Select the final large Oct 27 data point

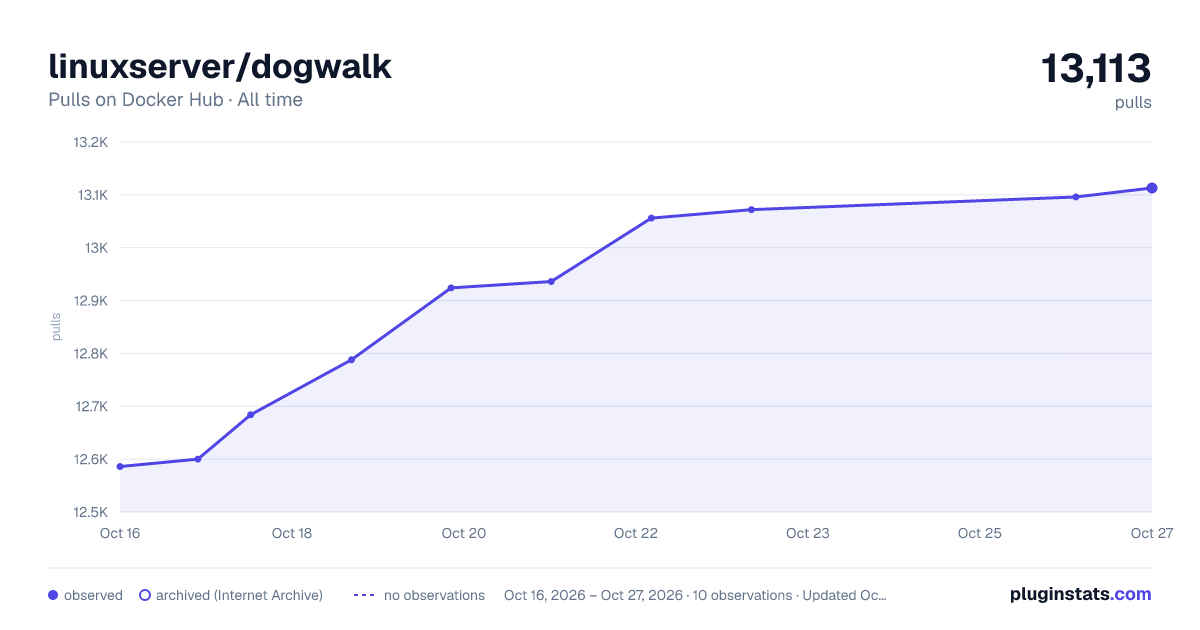1152,188
